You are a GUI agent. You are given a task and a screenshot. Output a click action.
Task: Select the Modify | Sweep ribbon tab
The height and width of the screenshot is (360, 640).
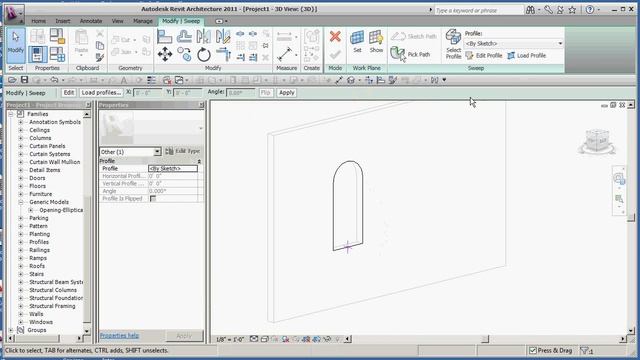coord(181,21)
